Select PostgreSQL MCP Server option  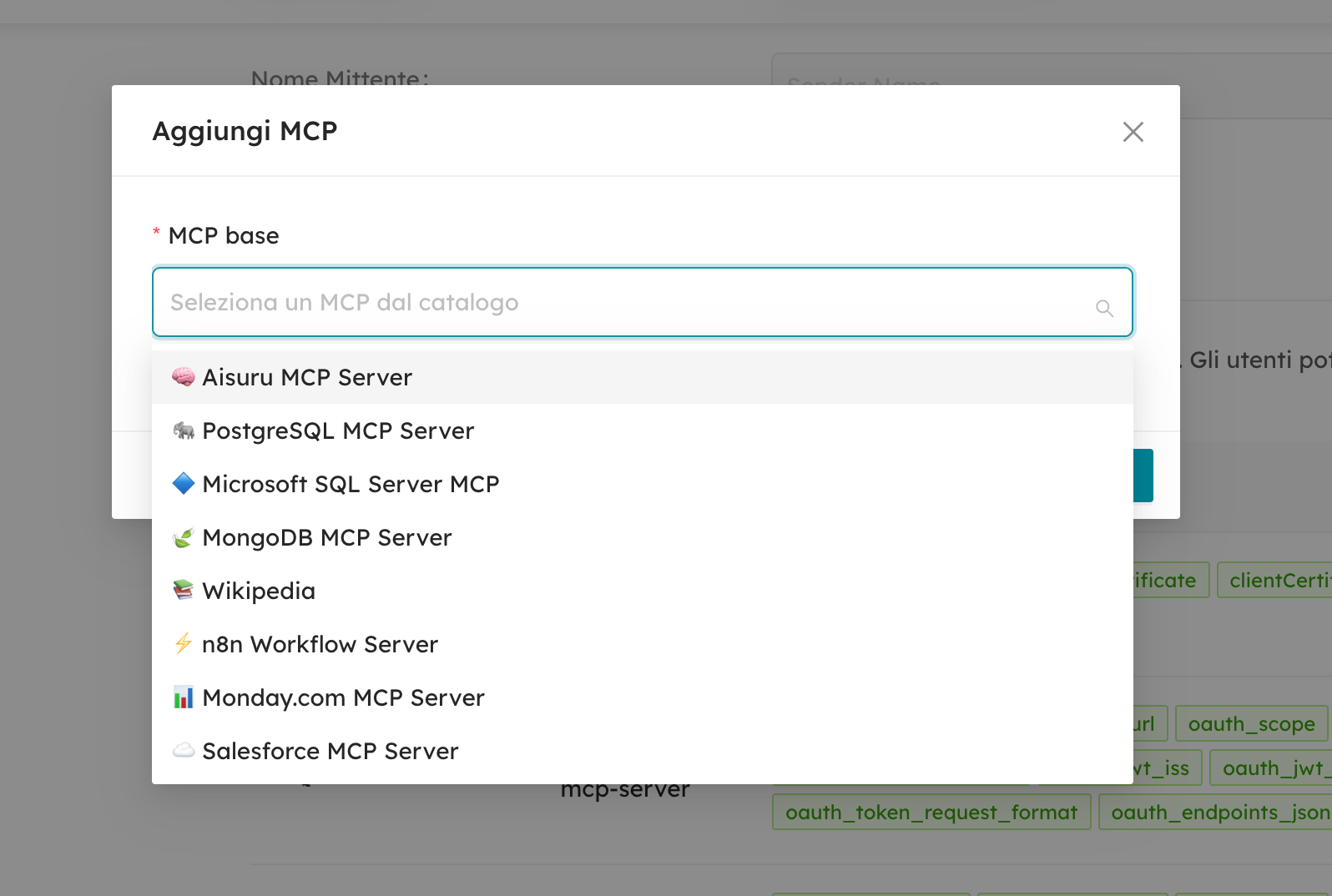tap(642, 430)
